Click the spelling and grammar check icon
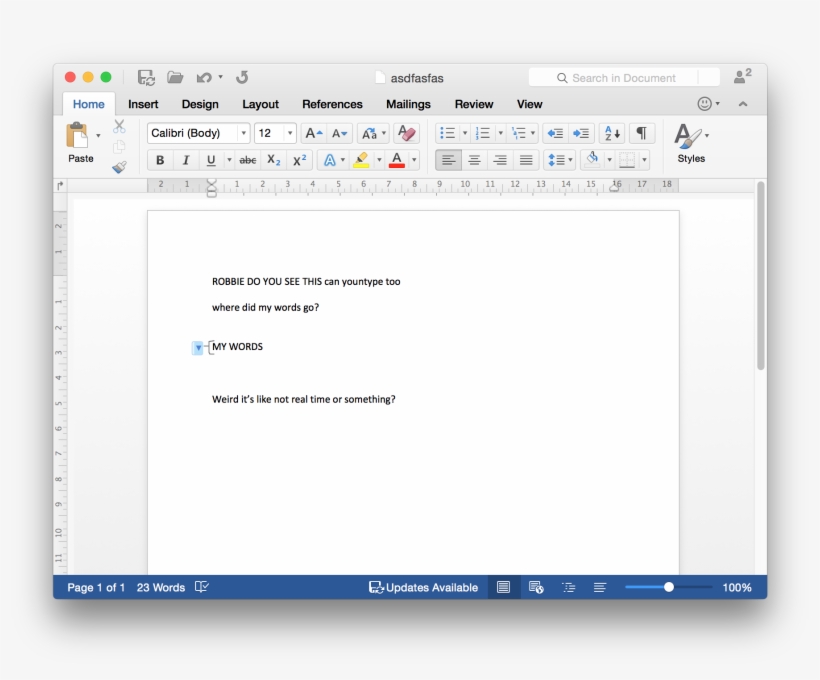The image size is (820, 680). [x=202, y=588]
